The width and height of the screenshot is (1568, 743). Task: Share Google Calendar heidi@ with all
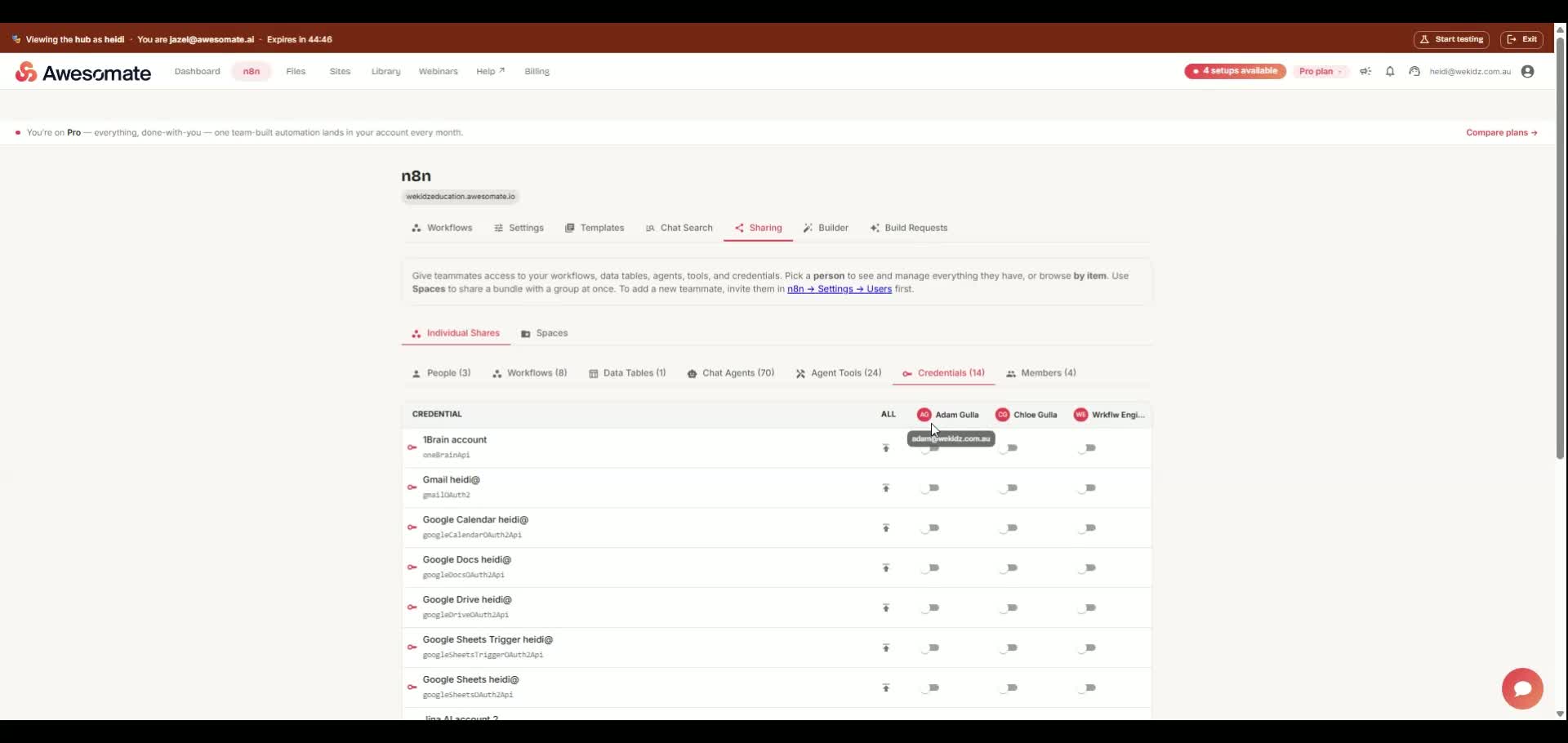[x=886, y=528]
